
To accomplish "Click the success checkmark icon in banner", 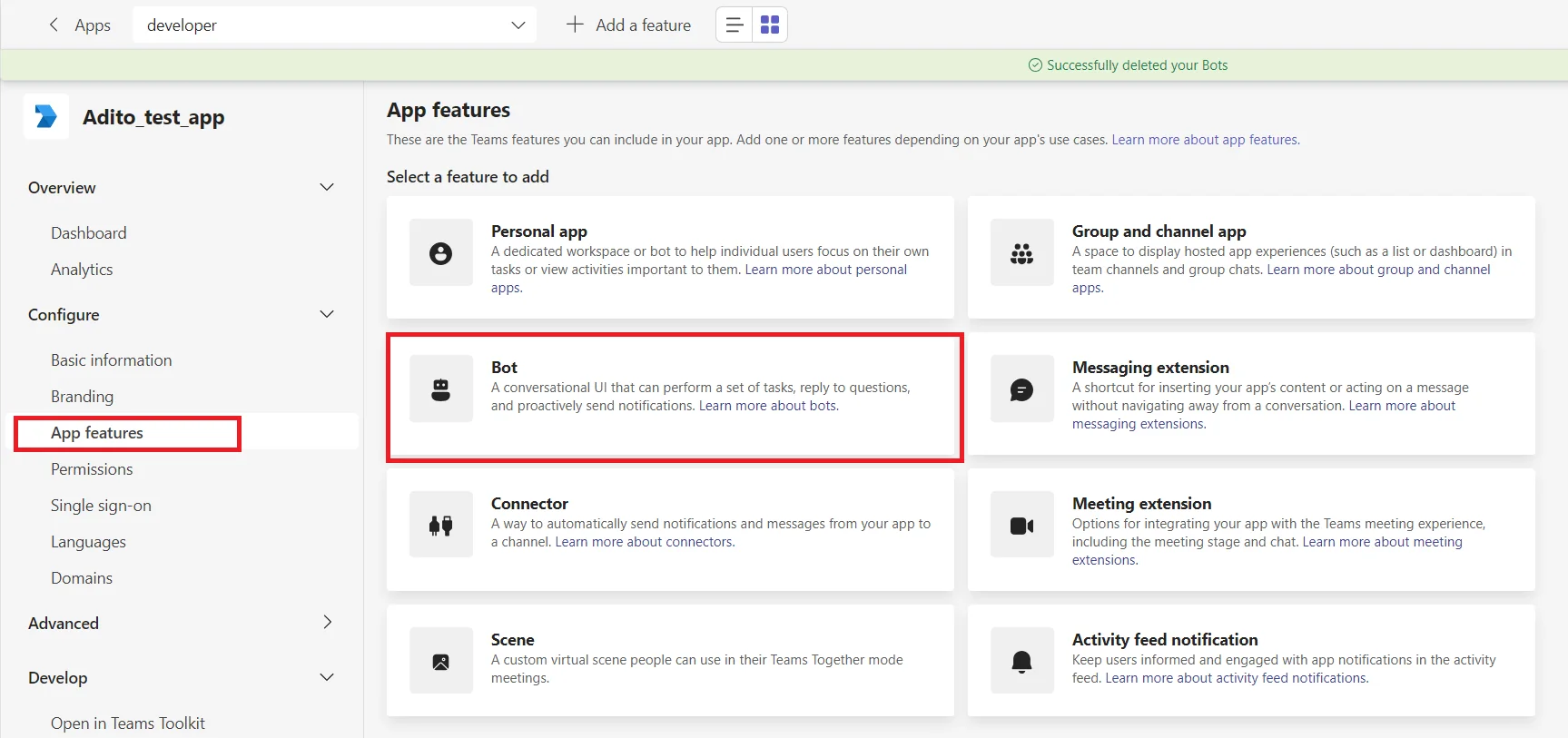I will tap(1035, 65).
